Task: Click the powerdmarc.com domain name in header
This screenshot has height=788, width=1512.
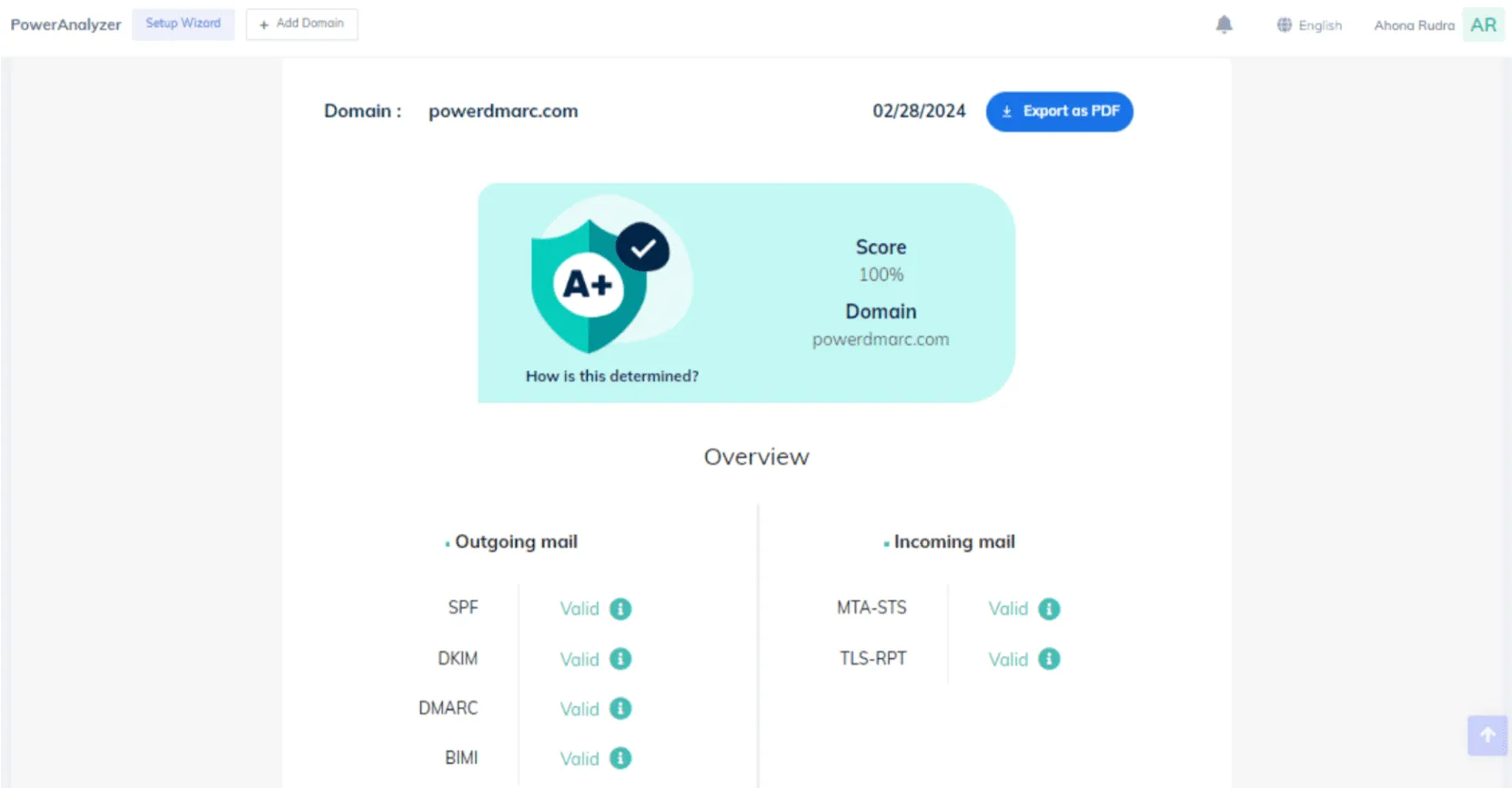Action: click(x=503, y=111)
